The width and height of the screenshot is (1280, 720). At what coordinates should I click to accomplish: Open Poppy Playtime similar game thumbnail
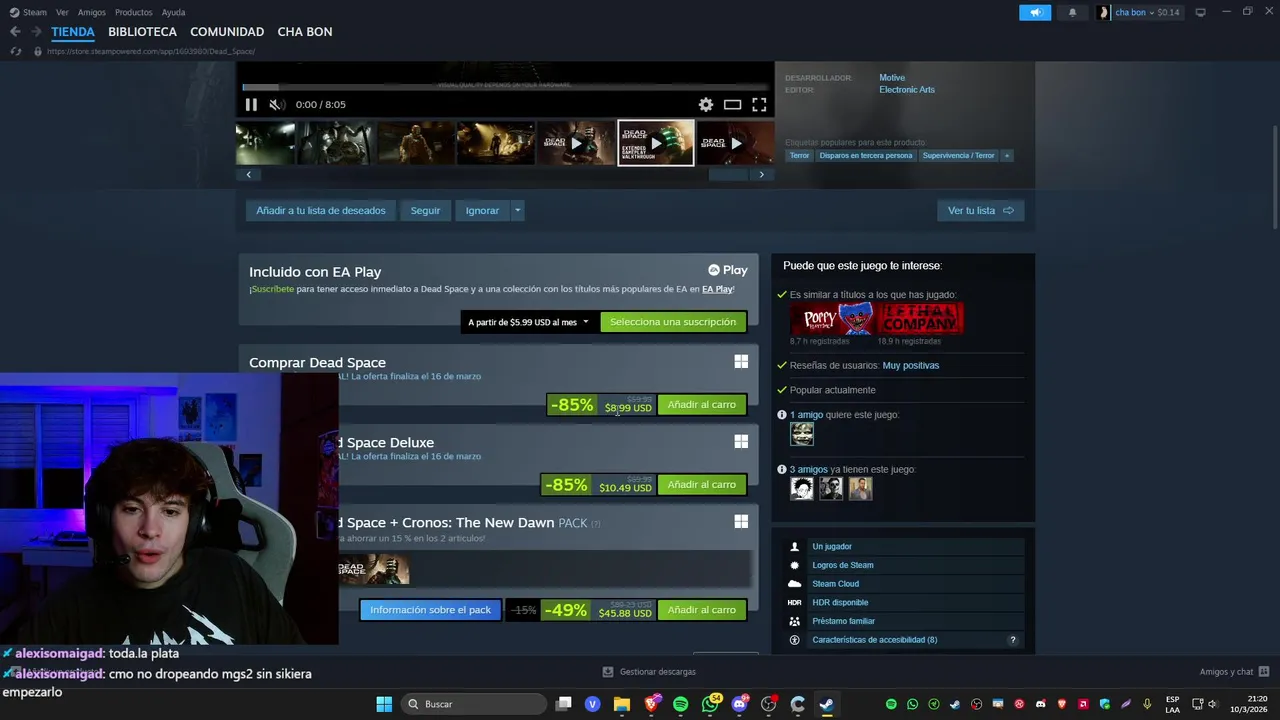(833, 319)
